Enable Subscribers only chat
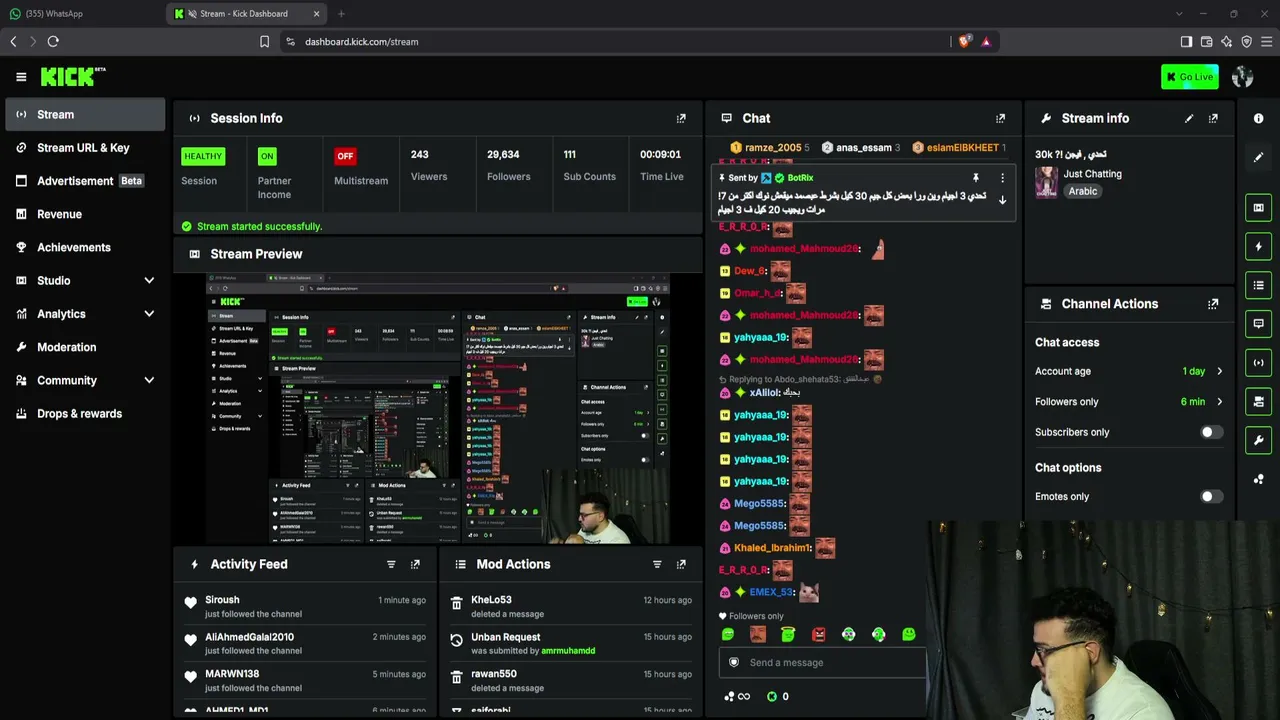1280x720 pixels. pyautogui.click(x=1211, y=432)
